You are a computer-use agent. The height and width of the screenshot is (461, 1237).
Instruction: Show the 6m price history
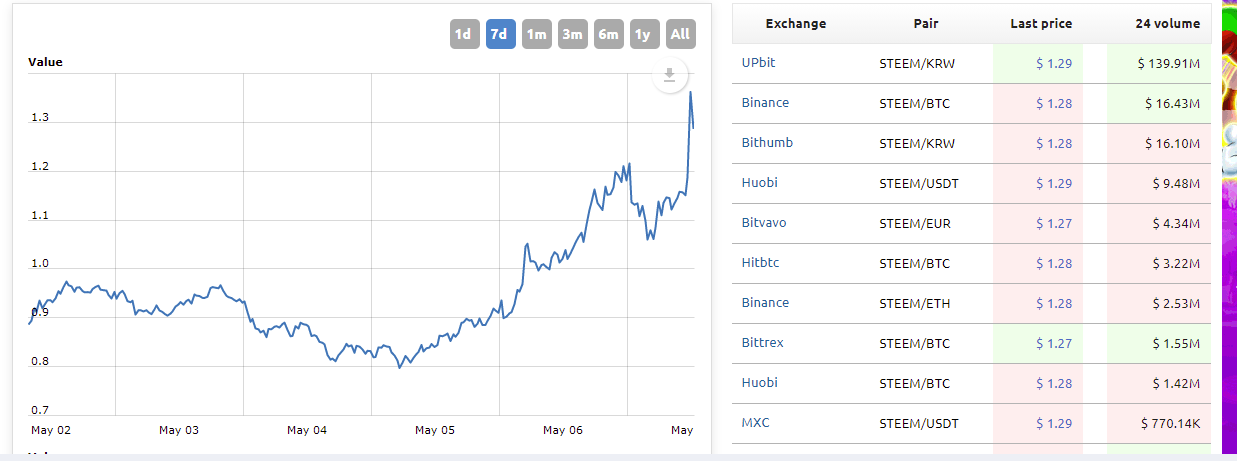coord(608,34)
